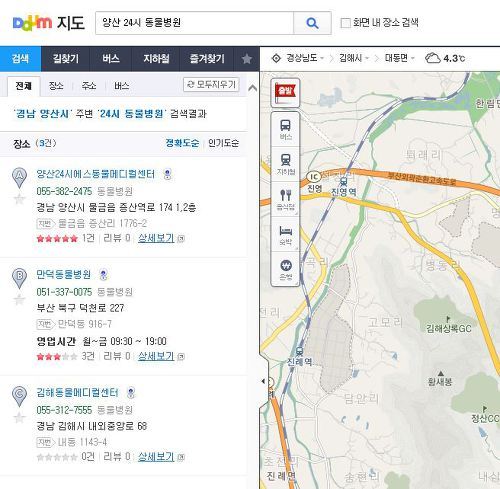This screenshot has height=489, width=500.
Task: Collapse the results list with up chevron
Action: [253, 88]
